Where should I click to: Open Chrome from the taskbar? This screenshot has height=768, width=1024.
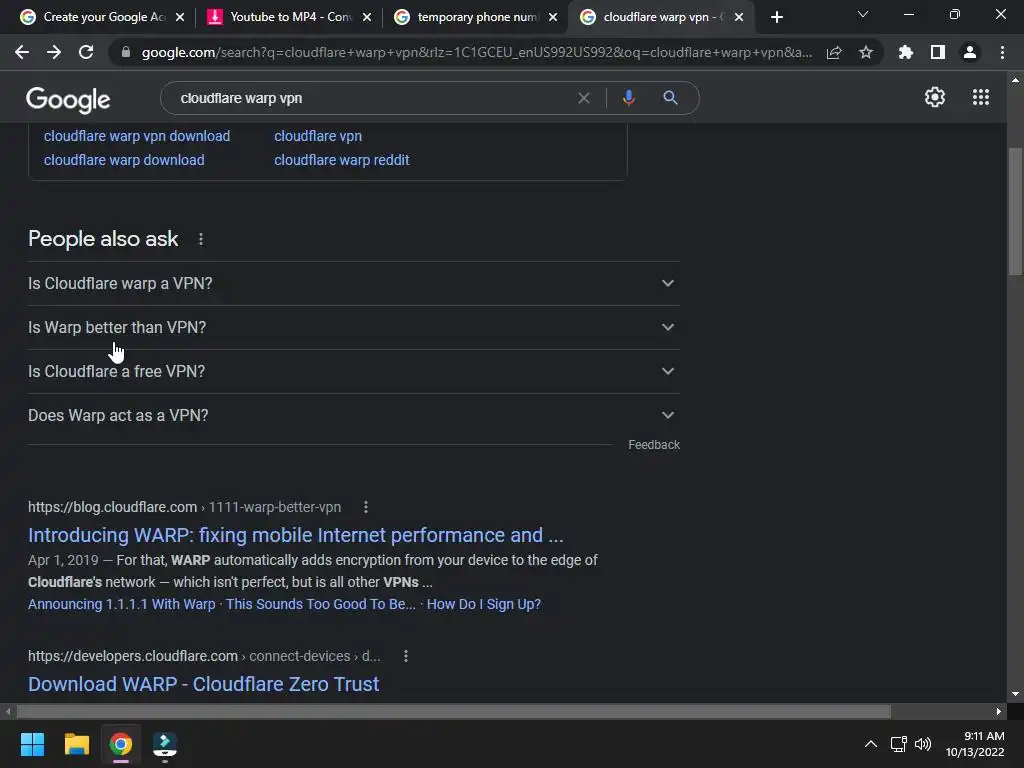[x=121, y=744]
